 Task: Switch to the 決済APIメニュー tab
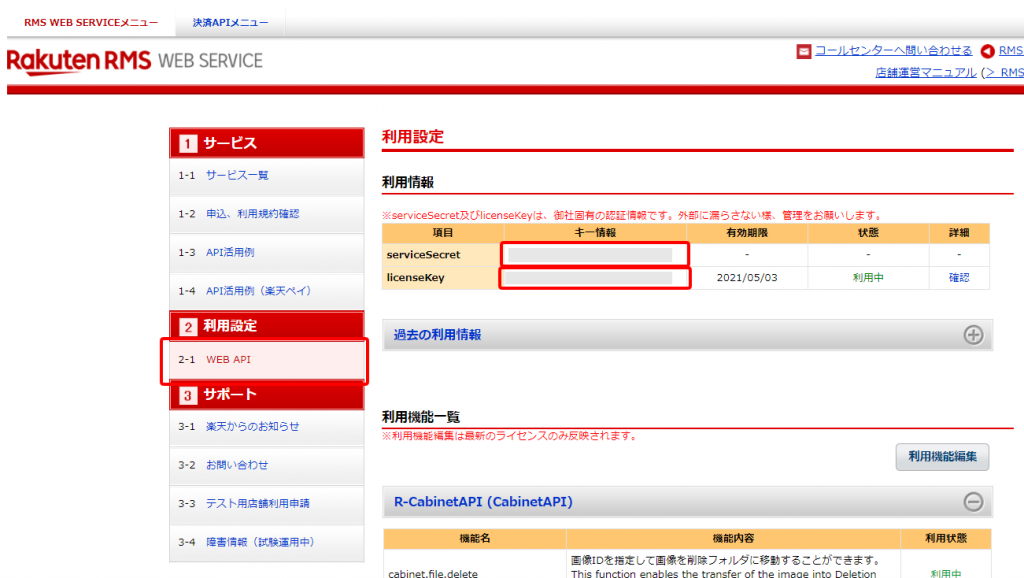point(230,23)
